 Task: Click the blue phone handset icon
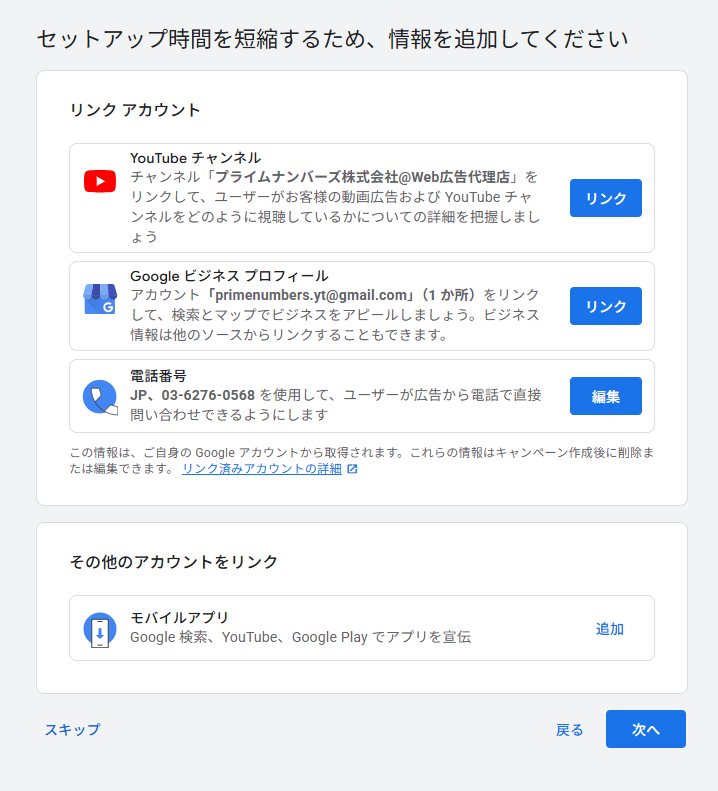pos(99,396)
